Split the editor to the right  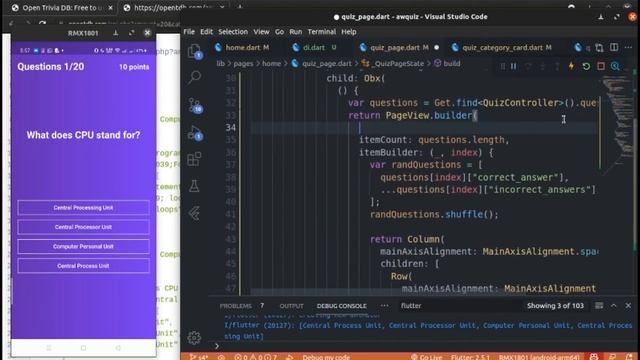(614, 47)
